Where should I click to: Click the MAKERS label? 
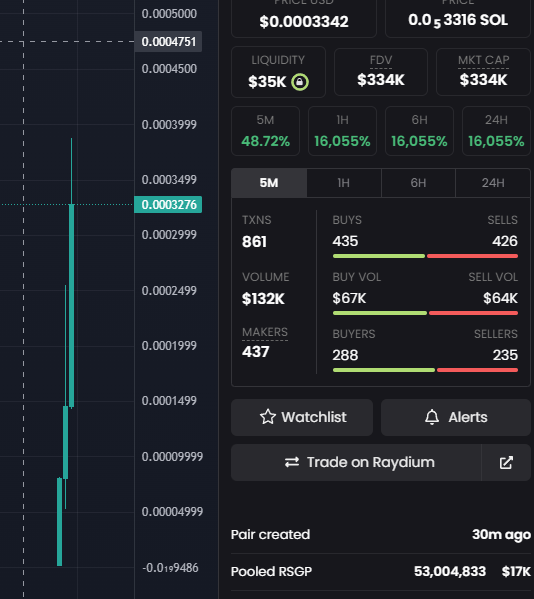pyautogui.click(x=265, y=332)
